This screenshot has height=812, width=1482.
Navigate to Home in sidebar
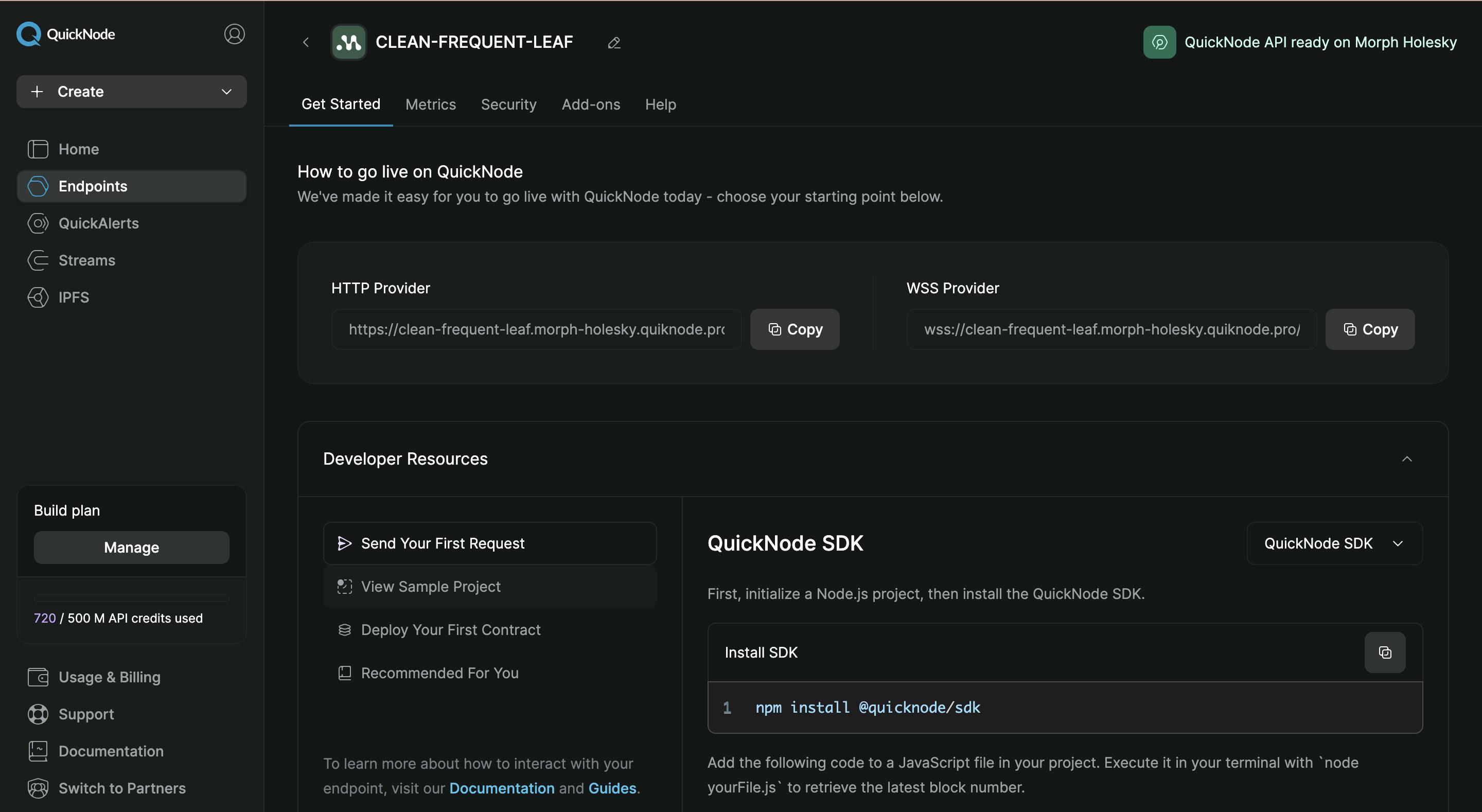(131, 149)
